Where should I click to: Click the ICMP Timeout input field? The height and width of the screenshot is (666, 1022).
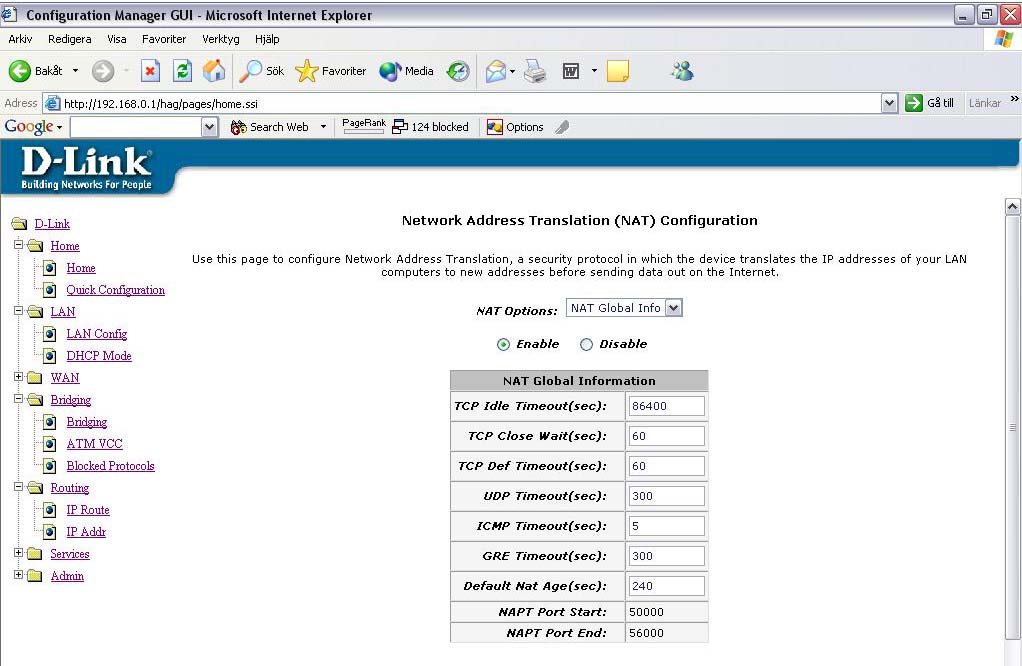[x=666, y=526]
